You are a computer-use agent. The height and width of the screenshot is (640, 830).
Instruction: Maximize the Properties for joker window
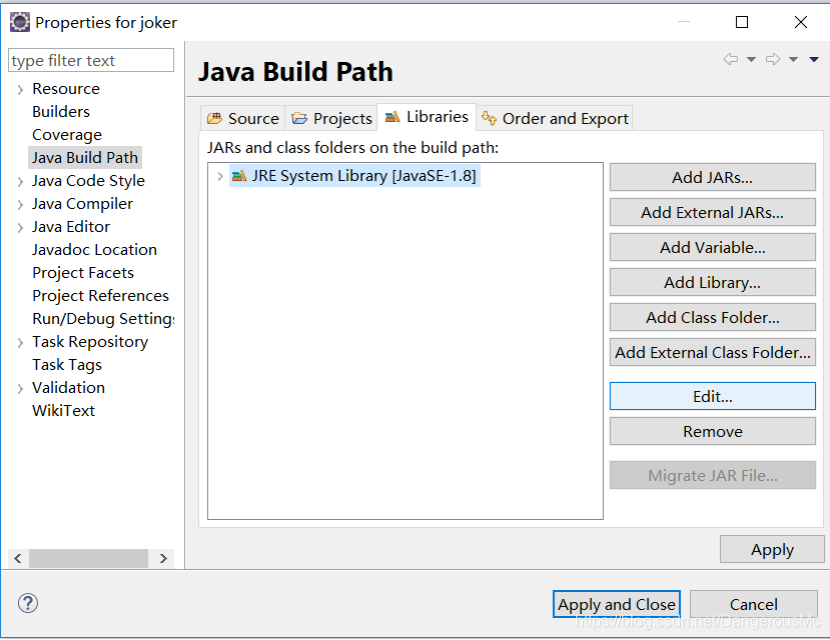coord(742,22)
